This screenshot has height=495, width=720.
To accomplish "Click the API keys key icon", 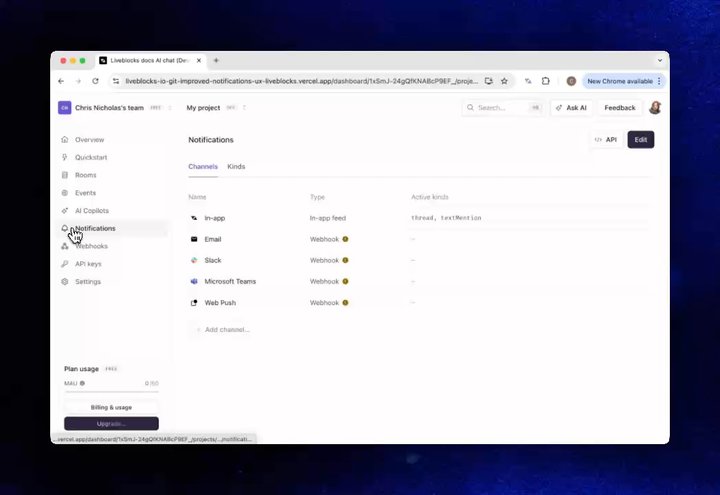I will point(65,264).
